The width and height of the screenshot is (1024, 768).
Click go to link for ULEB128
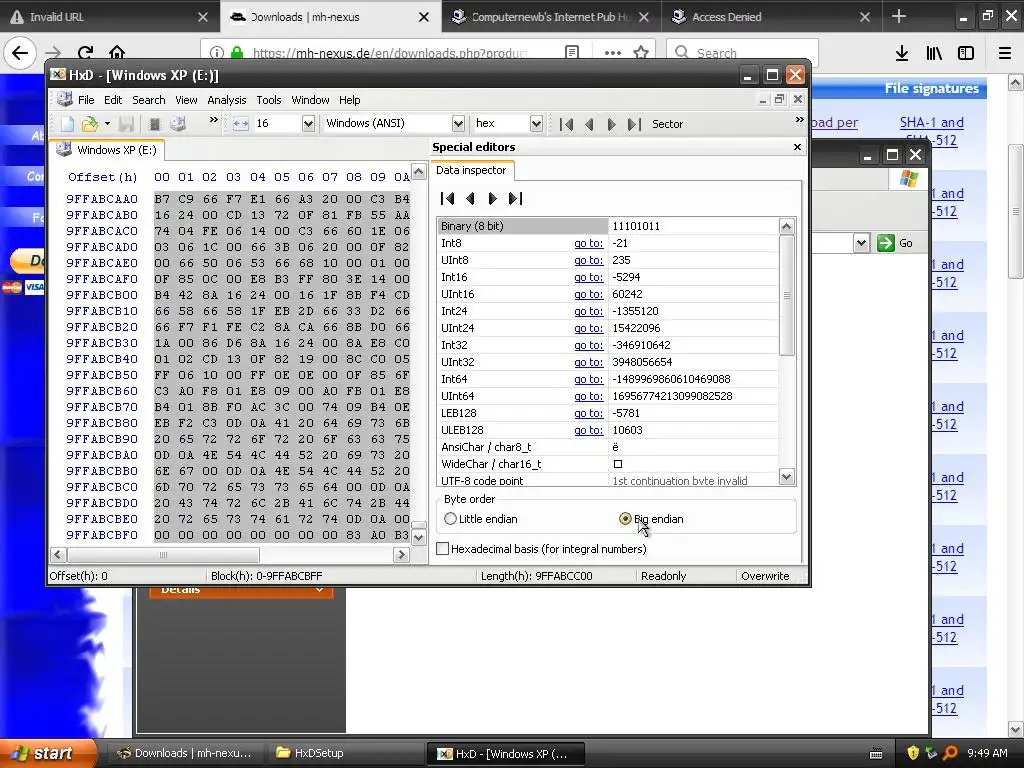(588, 430)
